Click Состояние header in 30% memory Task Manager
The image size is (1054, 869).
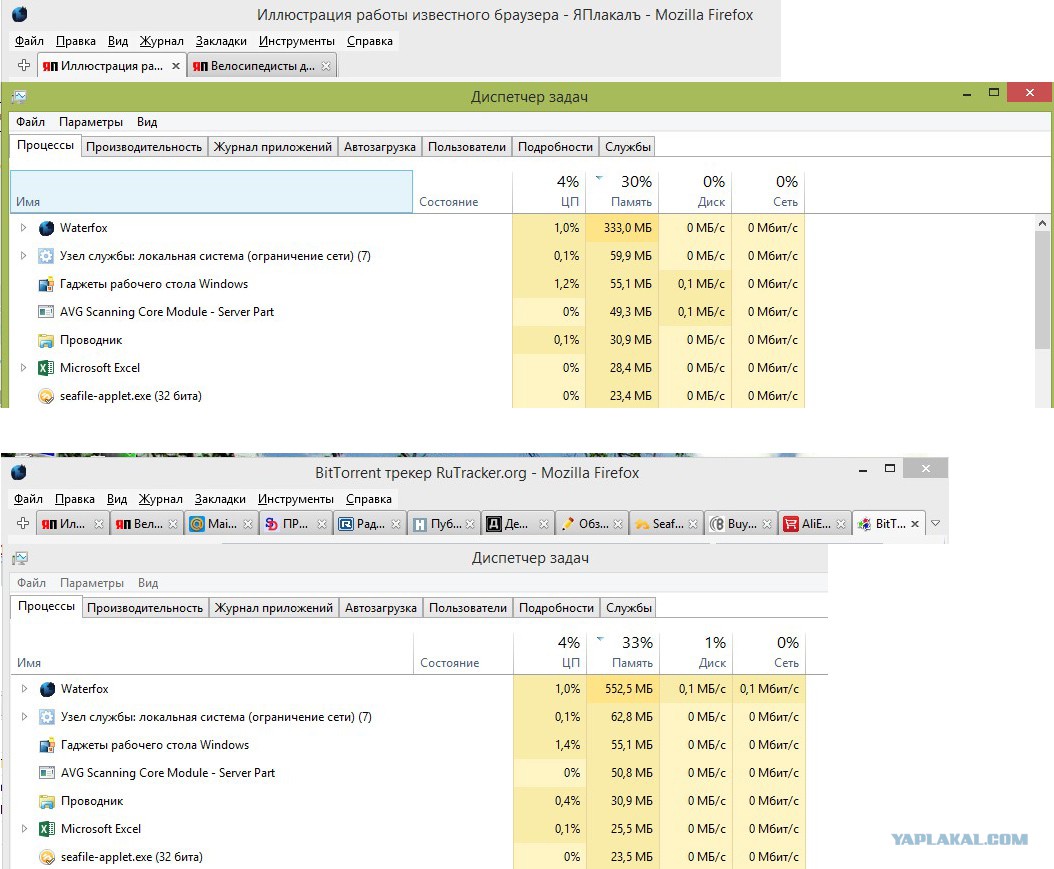(462, 192)
